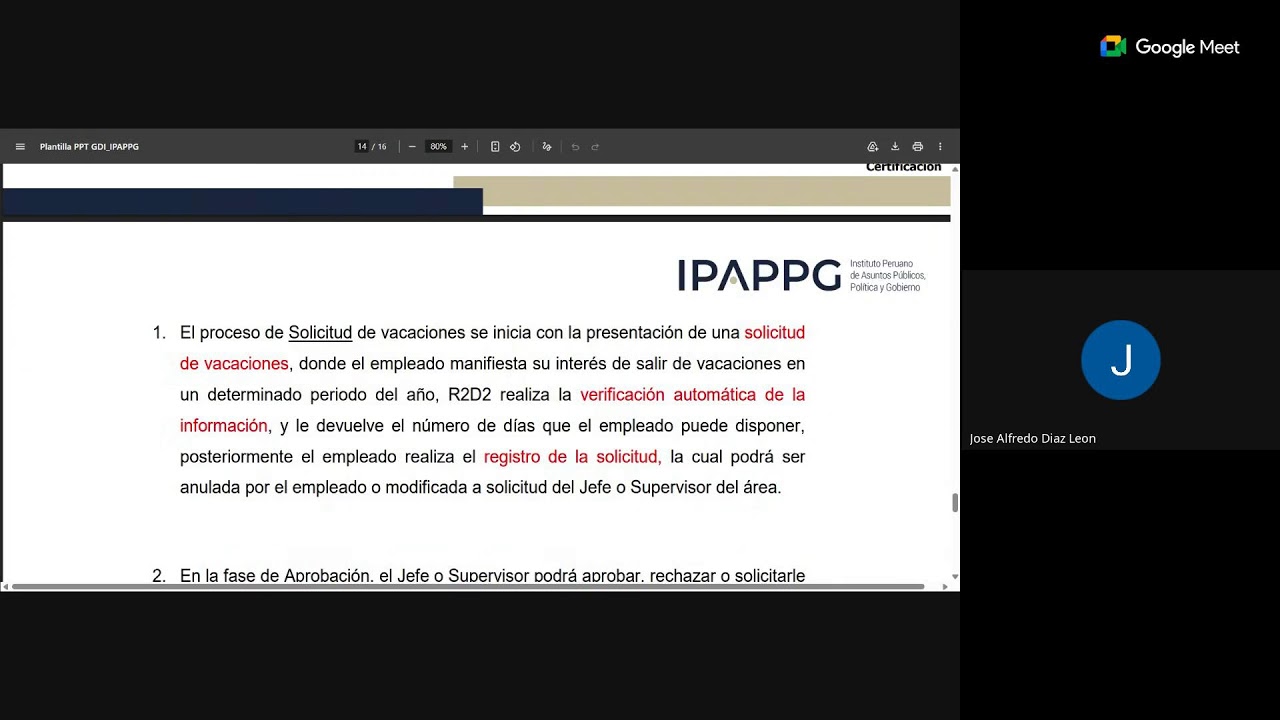Viewport: 1280px width, 720px height.
Task: Print the PDF document
Action: [917, 147]
